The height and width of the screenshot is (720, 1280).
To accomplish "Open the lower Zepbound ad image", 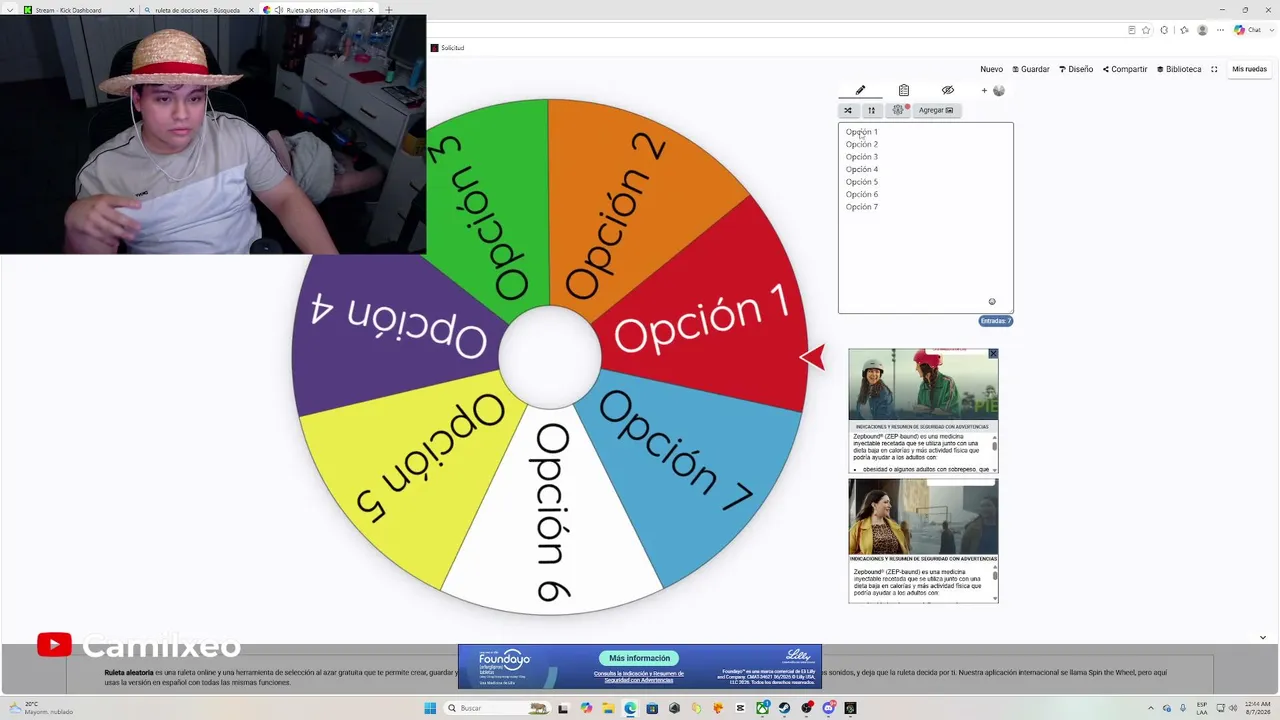I will tap(923, 516).
